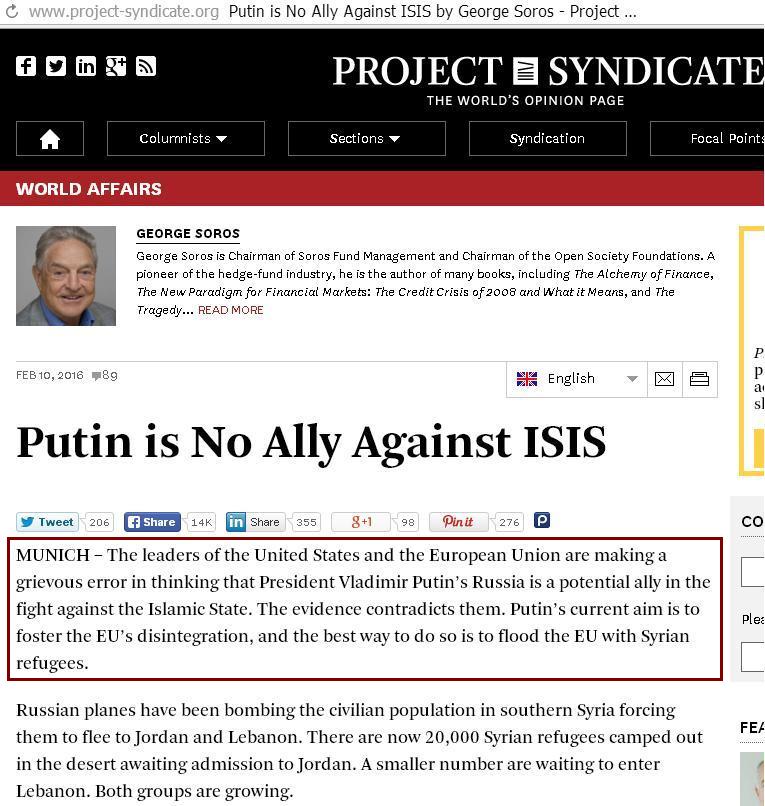Viewport: 765px width, 806px height.
Task: Click the Google Plus header icon
Action: [x=116, y=66]
